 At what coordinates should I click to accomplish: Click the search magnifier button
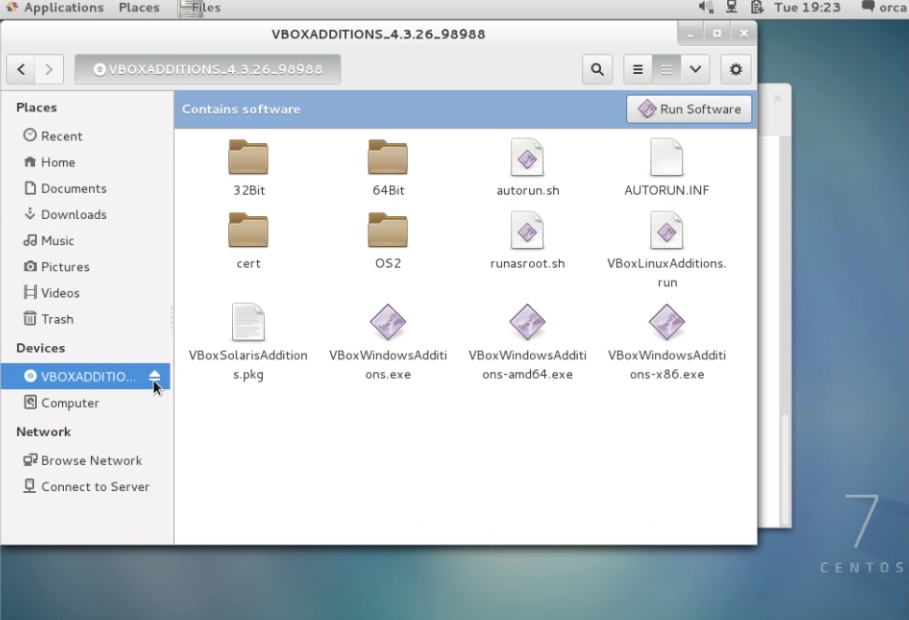(x=597, y=70)
